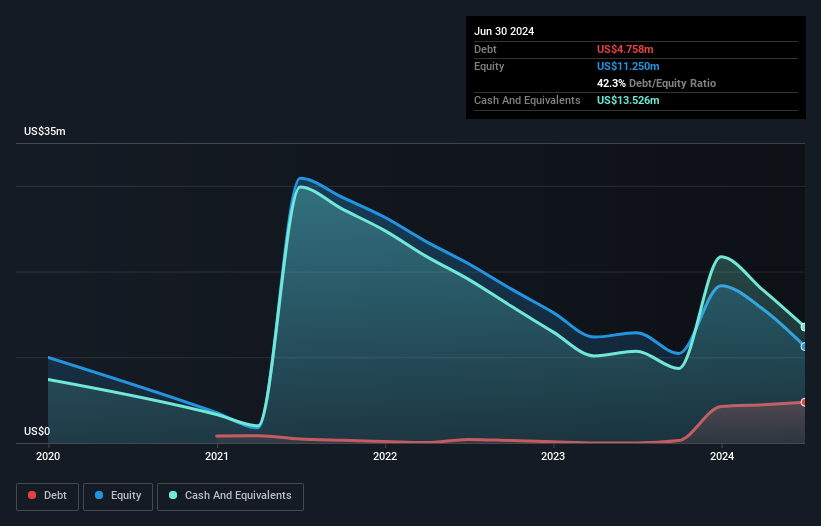Click Cash And Equivalents label in tooltip

(527, 100)
